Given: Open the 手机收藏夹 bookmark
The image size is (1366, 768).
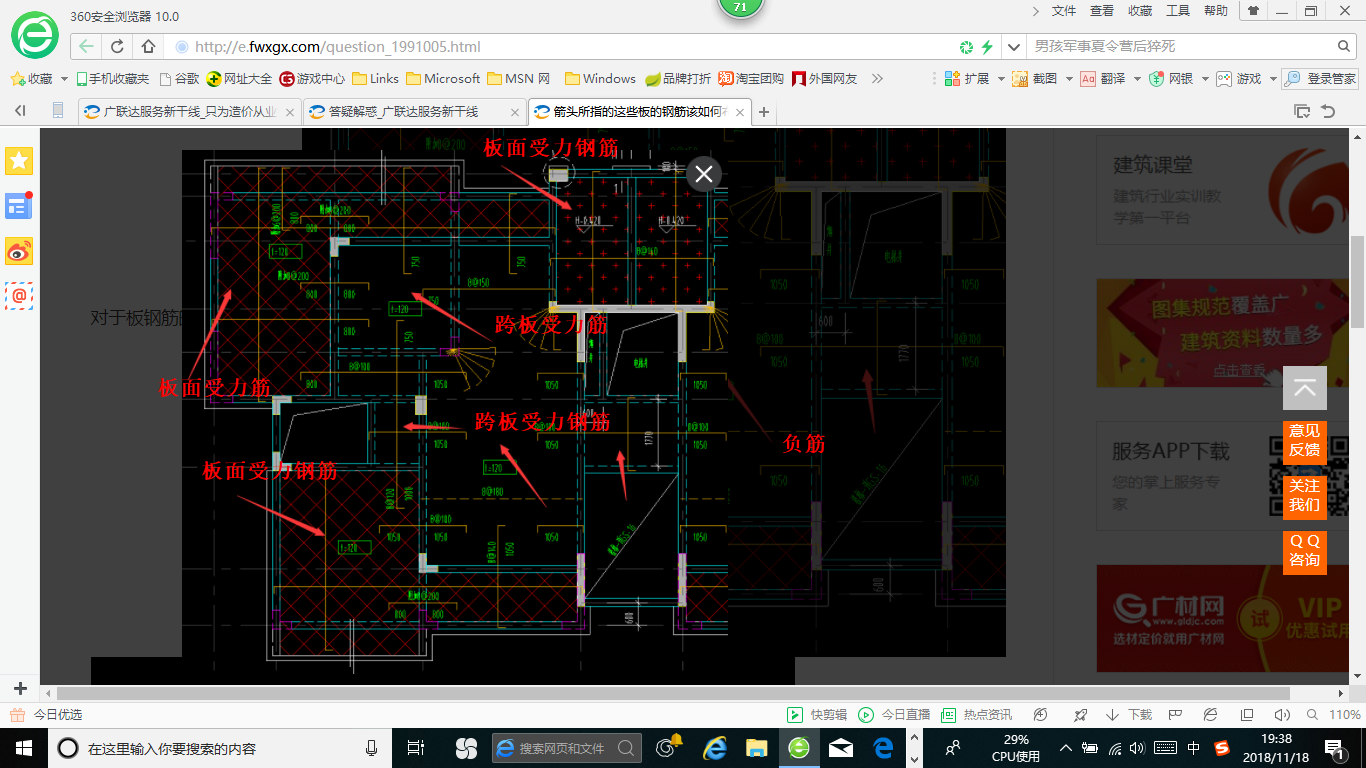Looking at the screenshot, I should click(x=112, y=78).
